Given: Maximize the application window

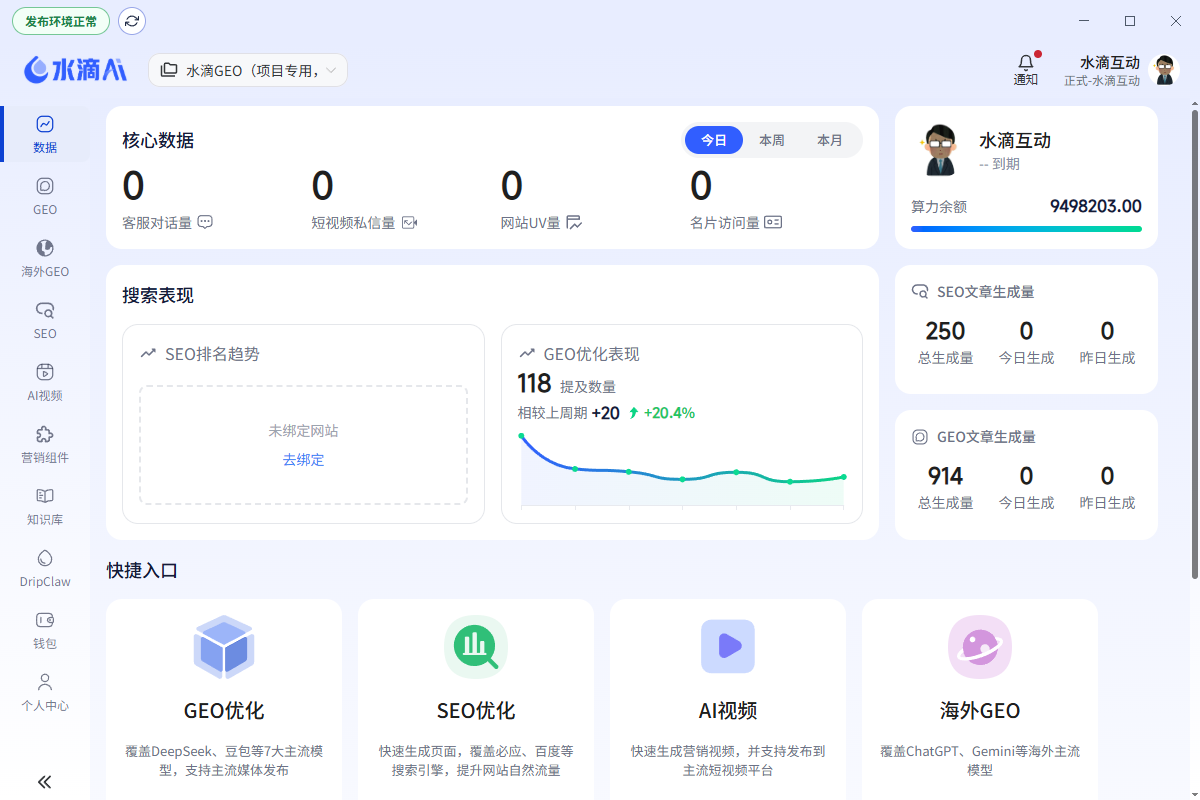Looking at the screenshot, I should click(x=1130, y=21).
